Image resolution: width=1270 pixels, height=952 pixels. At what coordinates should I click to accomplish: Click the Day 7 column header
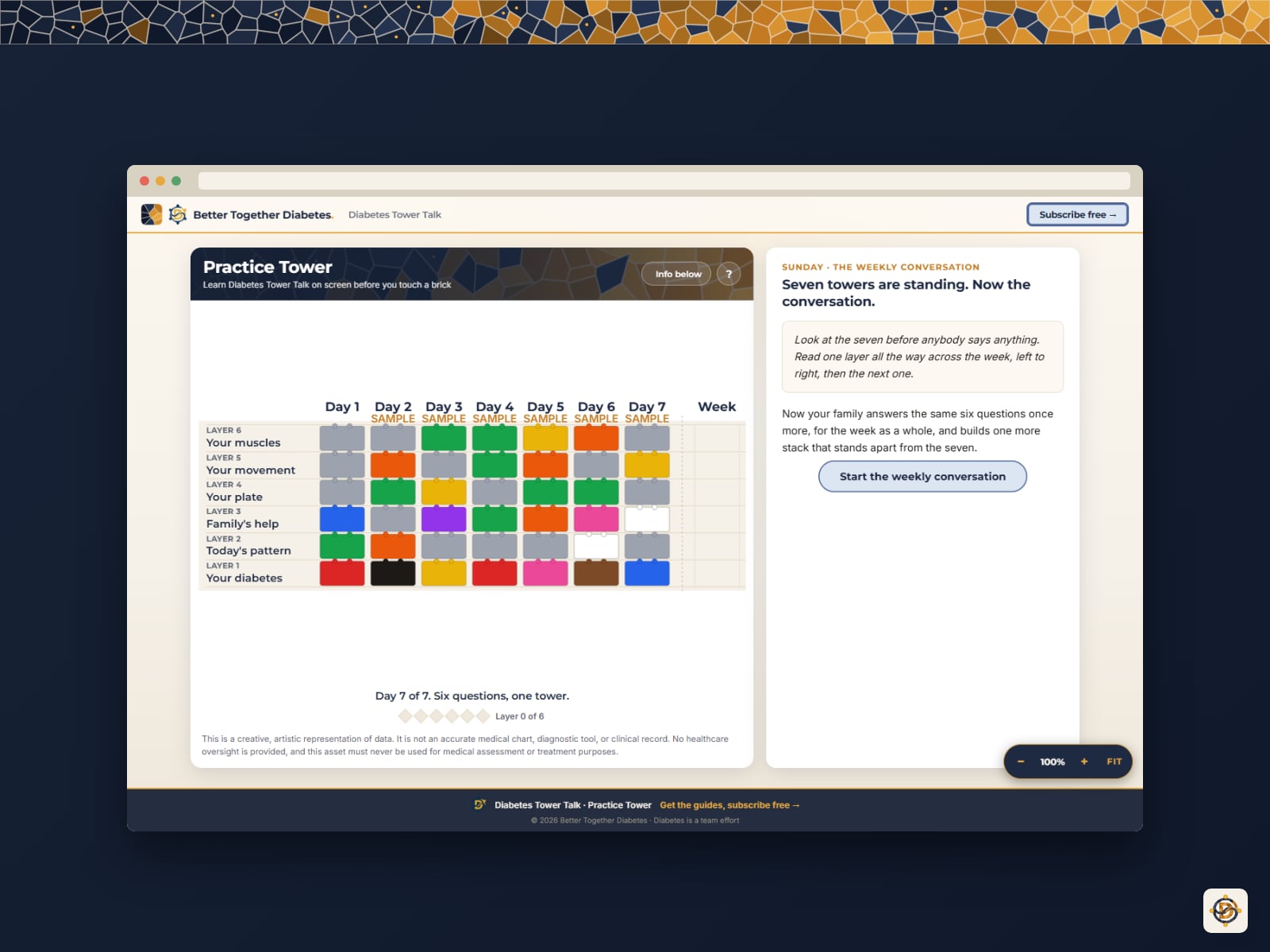pos(647,406)
